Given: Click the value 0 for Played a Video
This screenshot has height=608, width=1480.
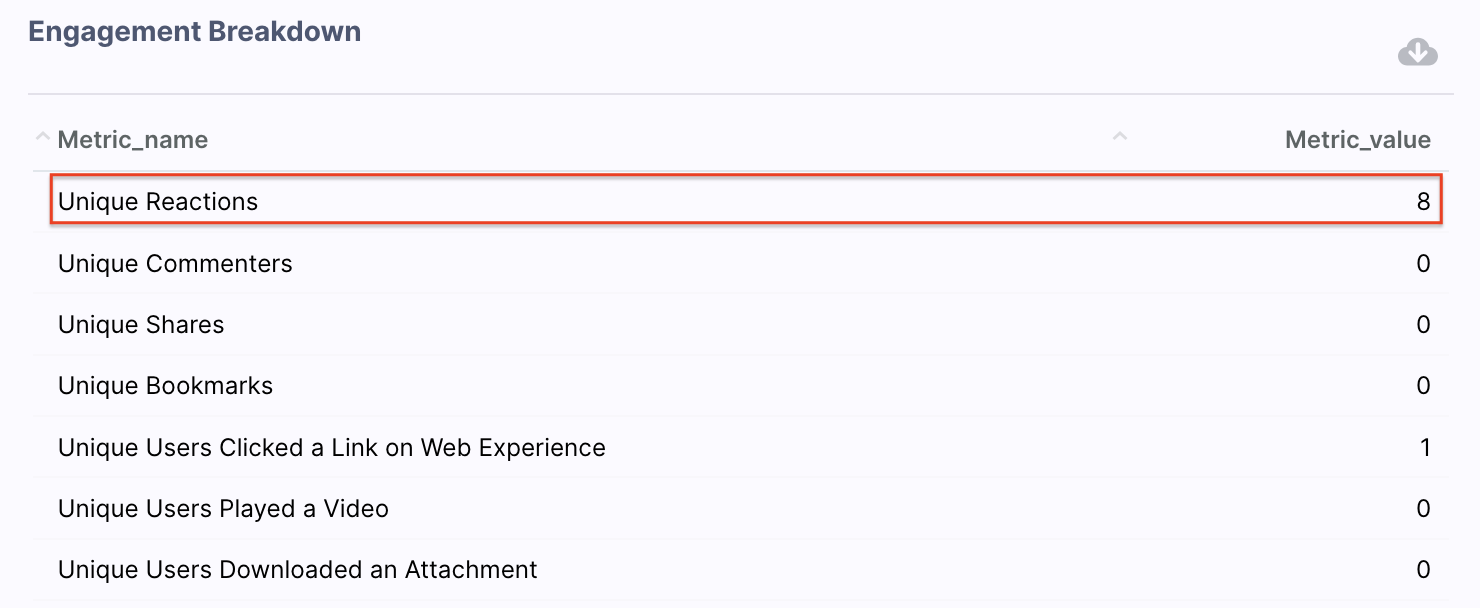Looking at the screenshot, I should pyautogui.click(x=1423, y=509).
